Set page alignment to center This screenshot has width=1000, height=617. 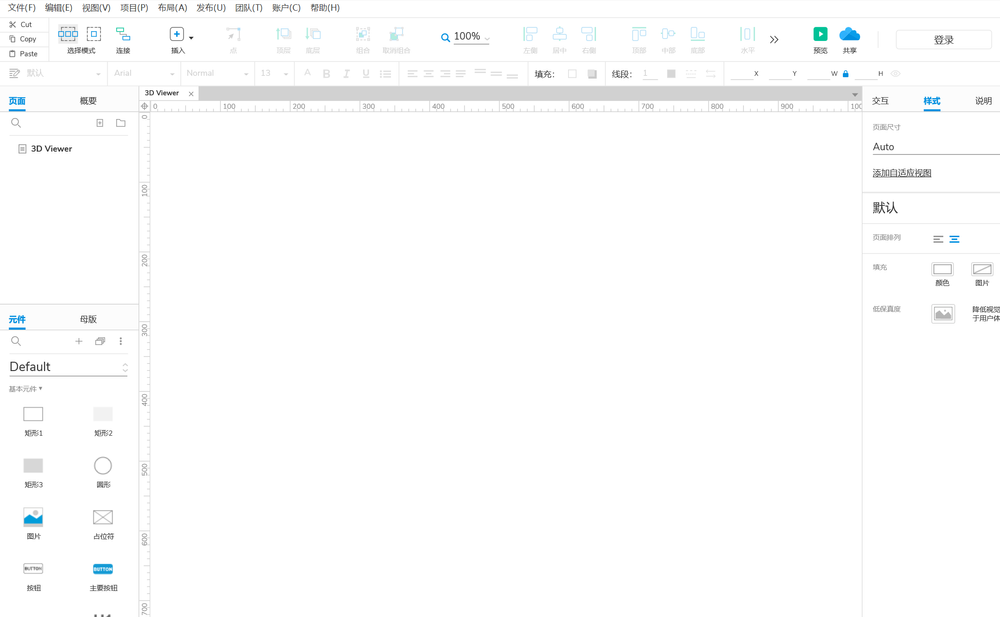954,239
